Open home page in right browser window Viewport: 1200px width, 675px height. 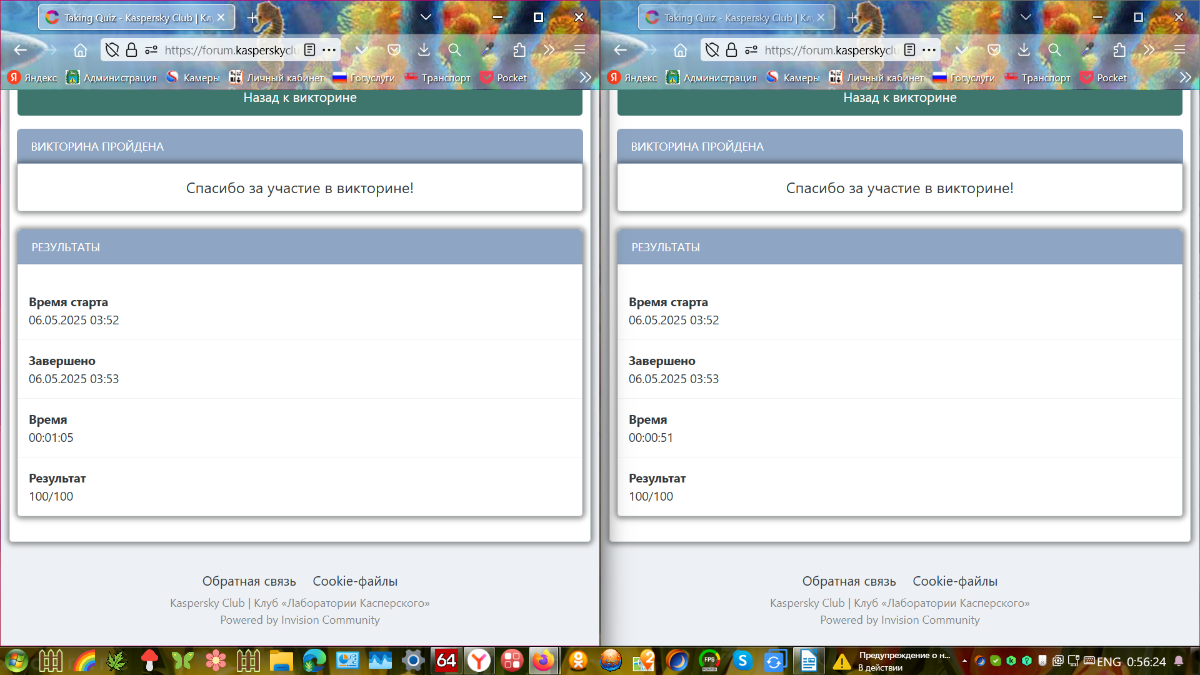tap(680, 50)
